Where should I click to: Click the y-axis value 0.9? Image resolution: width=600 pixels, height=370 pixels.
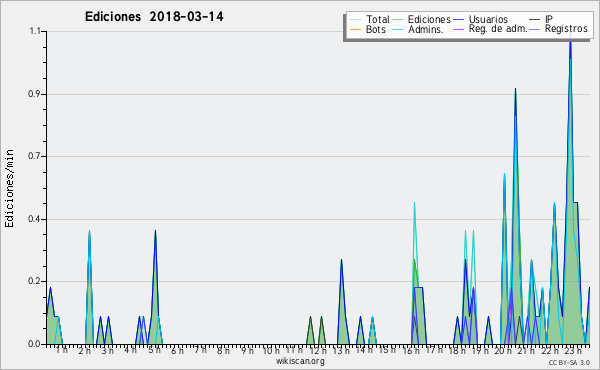coord(34,94)
